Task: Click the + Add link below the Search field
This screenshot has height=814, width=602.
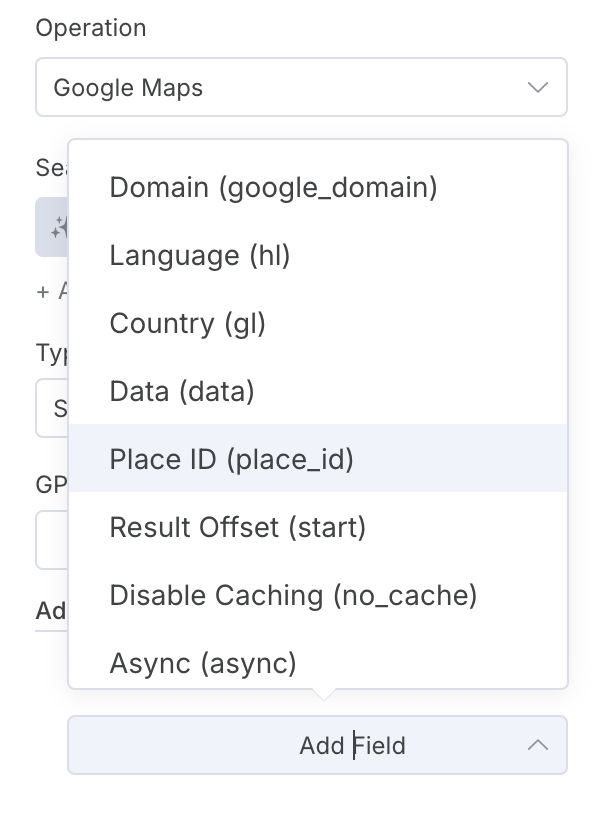Action: click(52, 291)
